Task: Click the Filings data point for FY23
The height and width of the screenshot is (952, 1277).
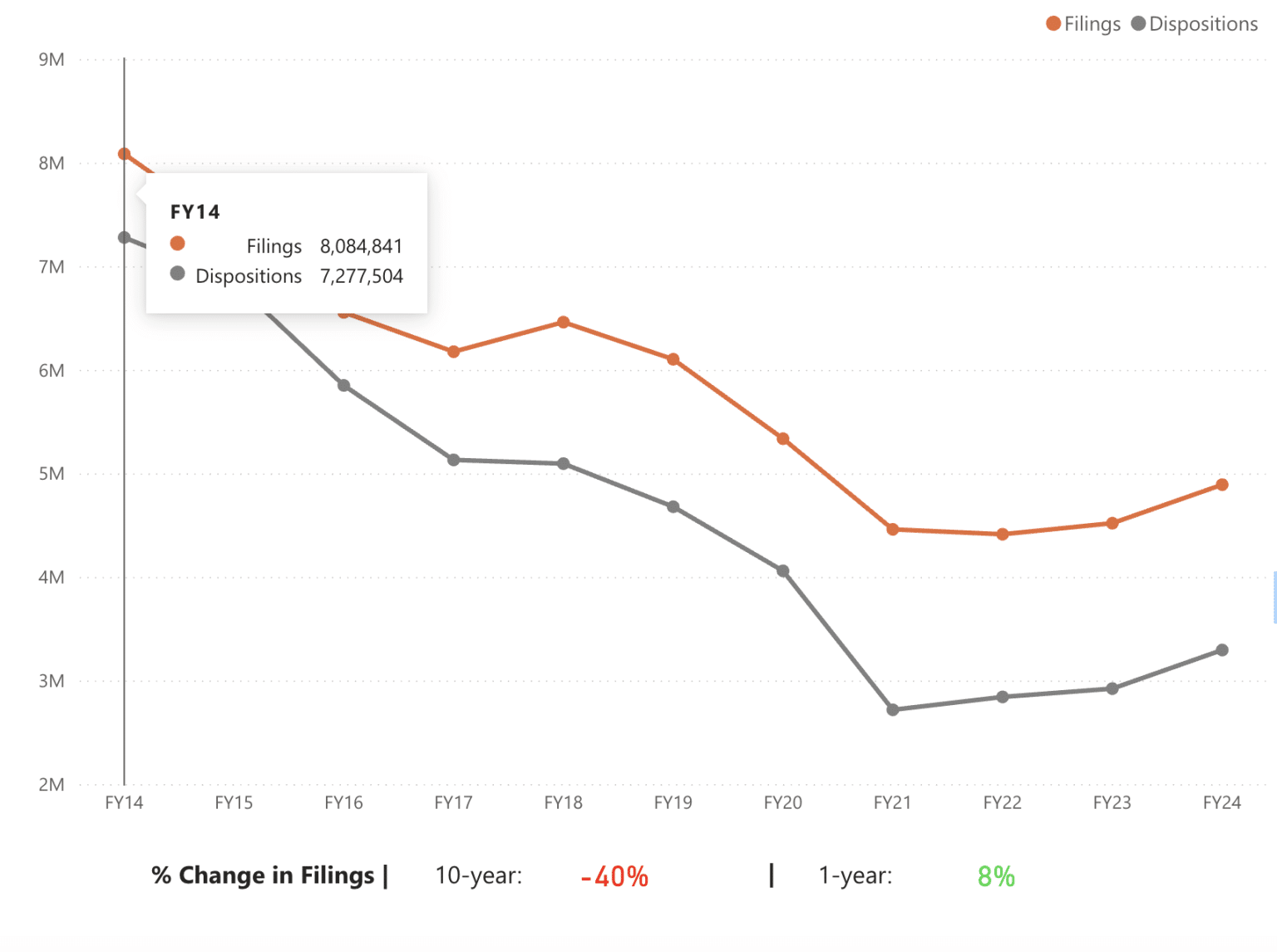Action: point(1112,524)
